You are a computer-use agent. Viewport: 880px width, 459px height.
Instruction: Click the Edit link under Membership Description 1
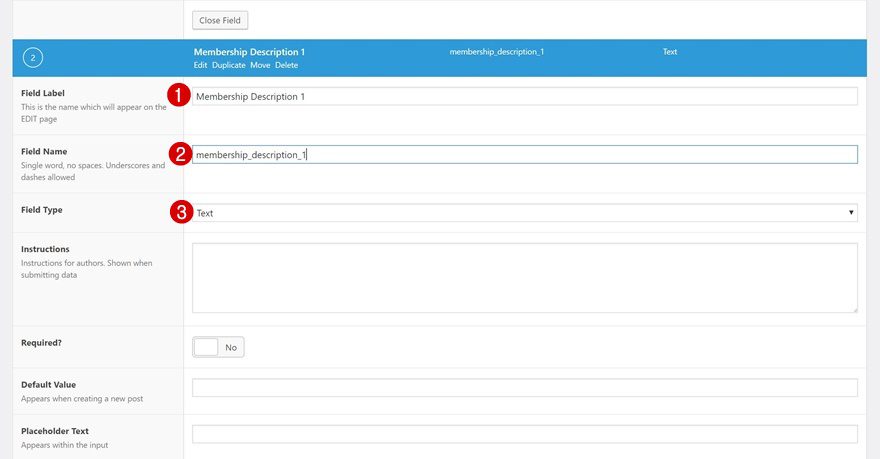point(200,65)
